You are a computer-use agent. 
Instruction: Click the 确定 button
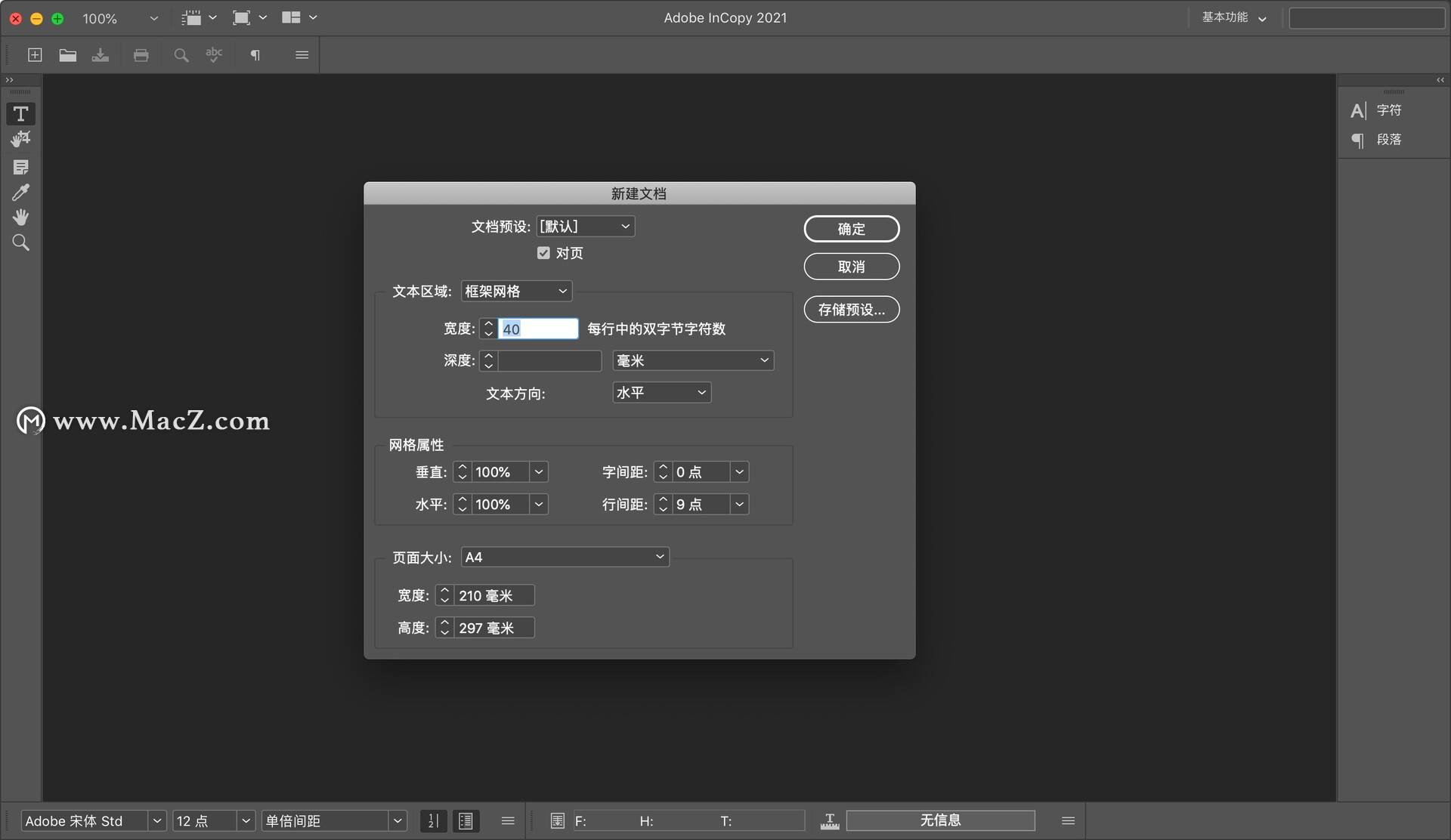(852, 229)
